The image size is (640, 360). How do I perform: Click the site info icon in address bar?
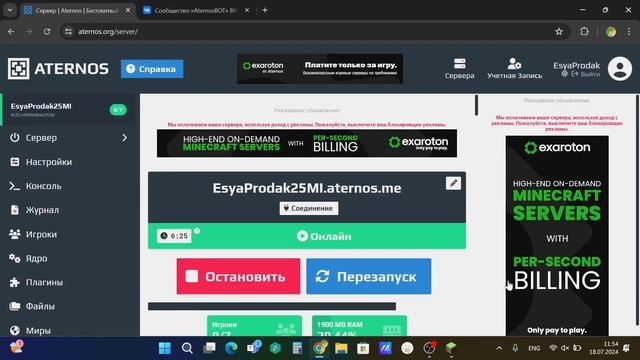(x=69, y=31)
